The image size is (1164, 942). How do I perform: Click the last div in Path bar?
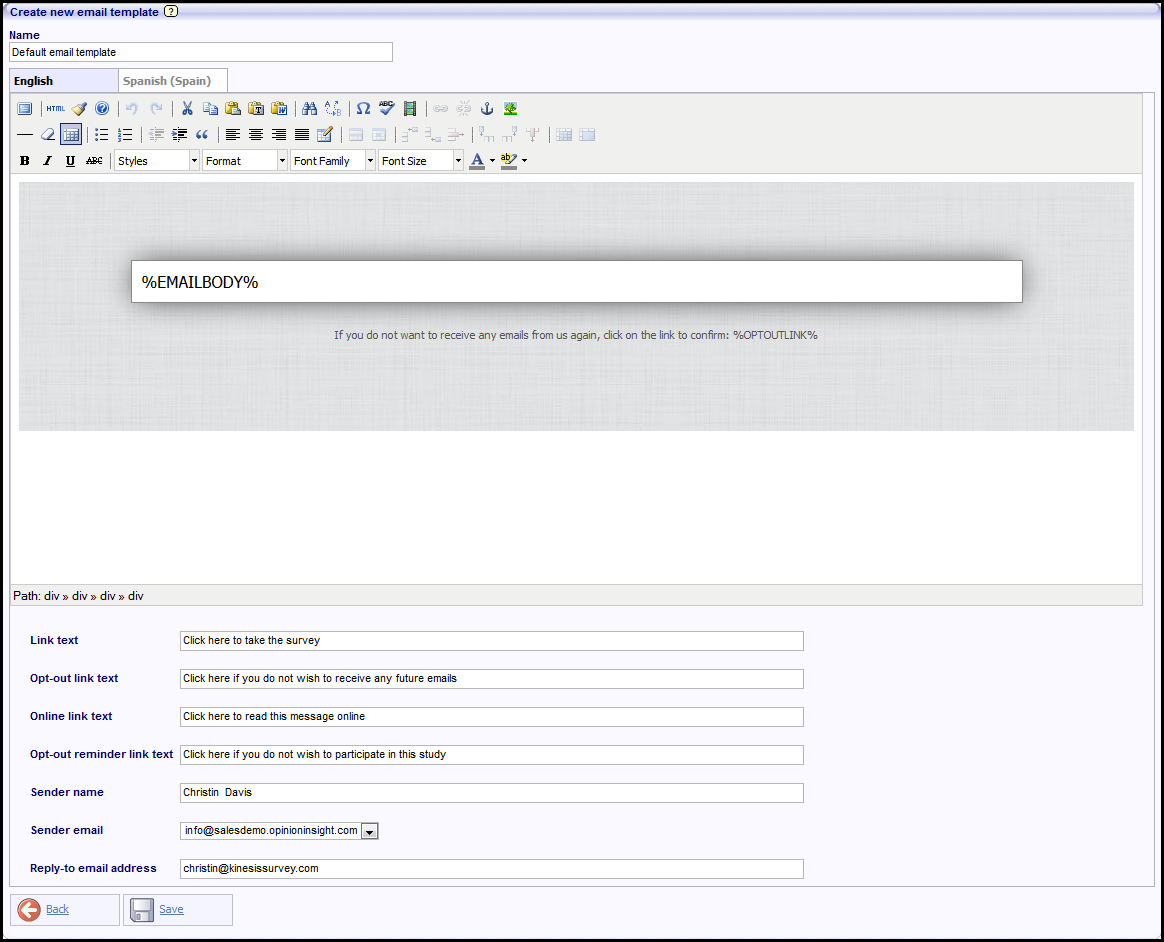point(136,596)
